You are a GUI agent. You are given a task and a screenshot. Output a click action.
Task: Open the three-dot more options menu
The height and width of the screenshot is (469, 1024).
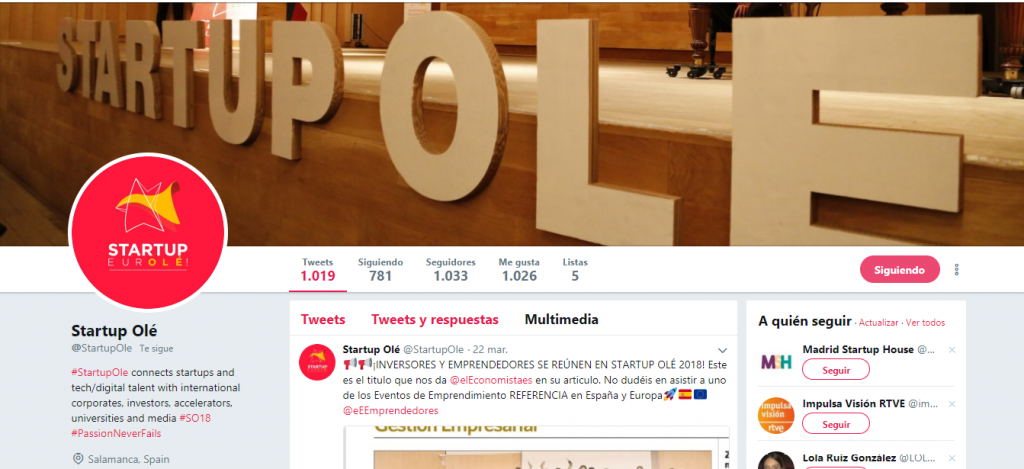pos(956,270)
